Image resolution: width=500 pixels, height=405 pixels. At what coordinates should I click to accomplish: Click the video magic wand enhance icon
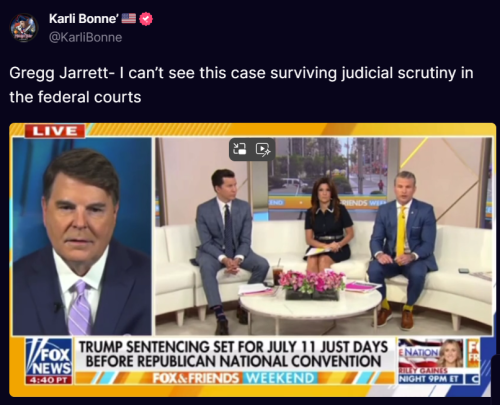[263, 149]
